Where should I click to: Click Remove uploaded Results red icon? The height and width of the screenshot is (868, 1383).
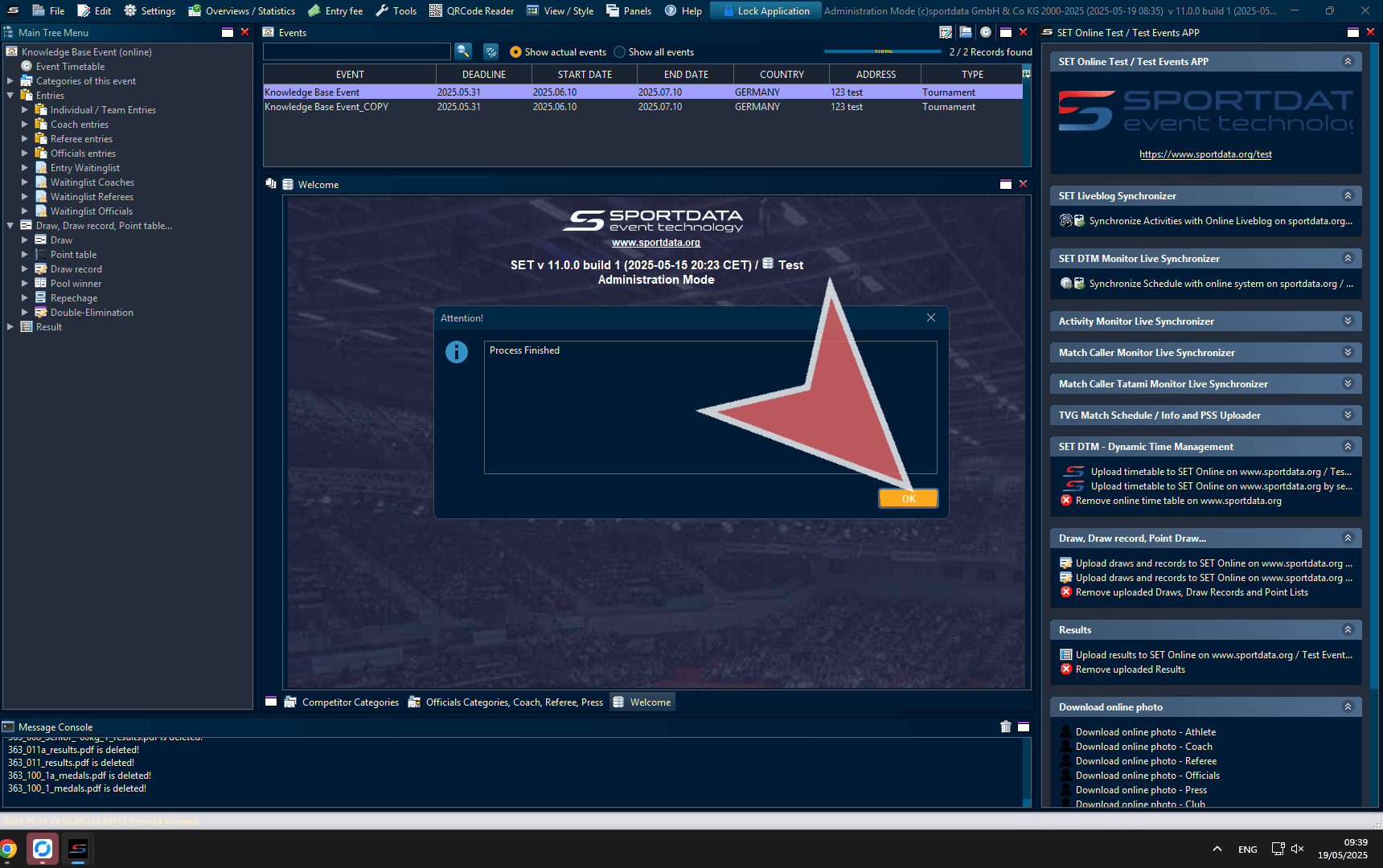pos(1066,669)
